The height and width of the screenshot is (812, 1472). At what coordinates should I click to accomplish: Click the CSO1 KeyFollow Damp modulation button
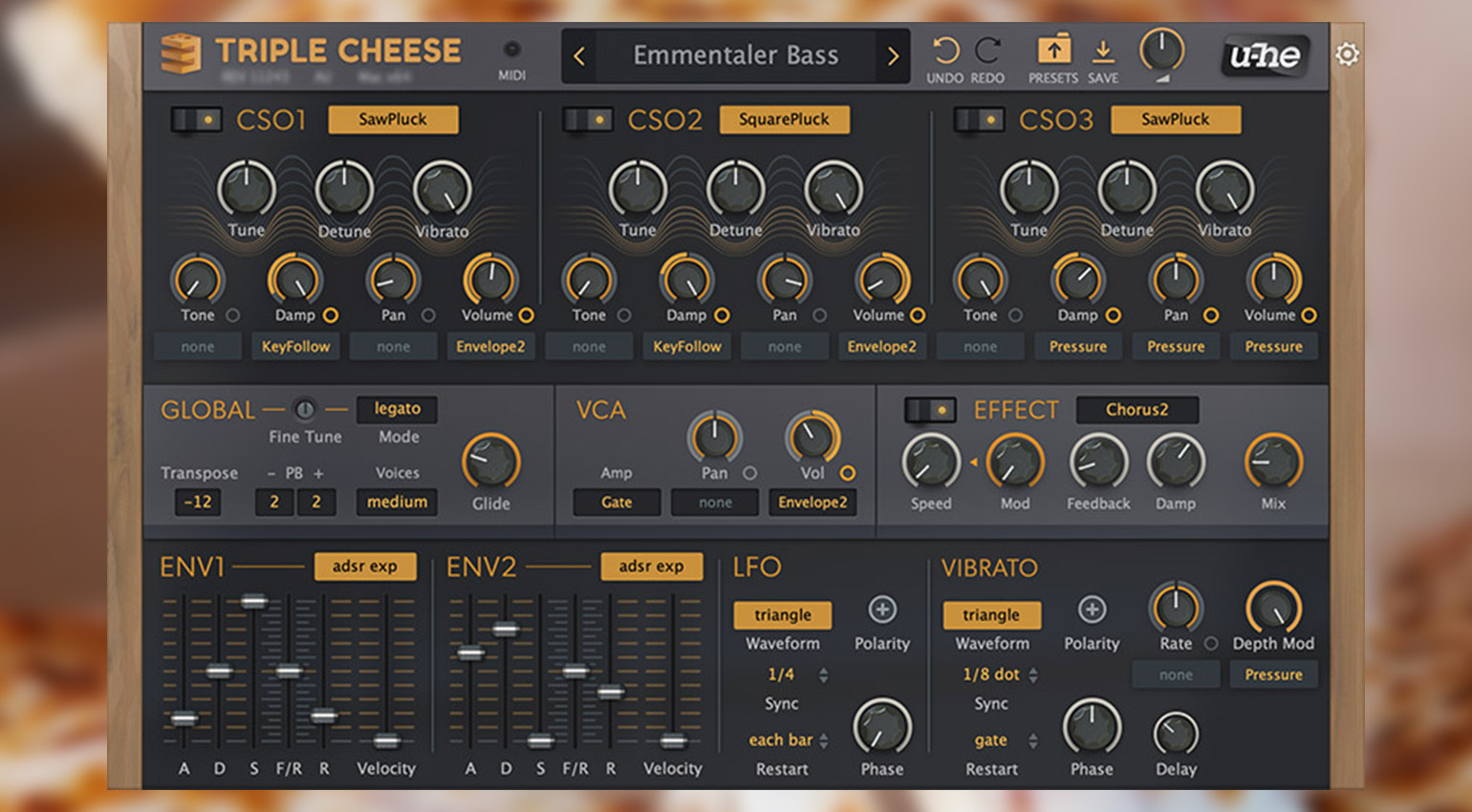pyautogui.click(x=295, y=347)
